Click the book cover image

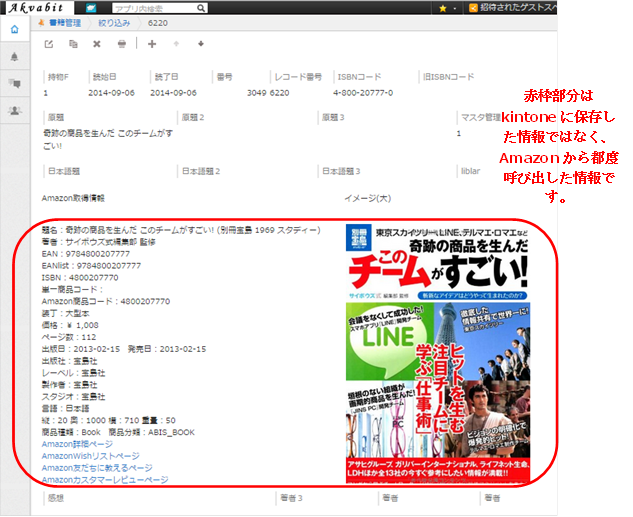point(438,353)
